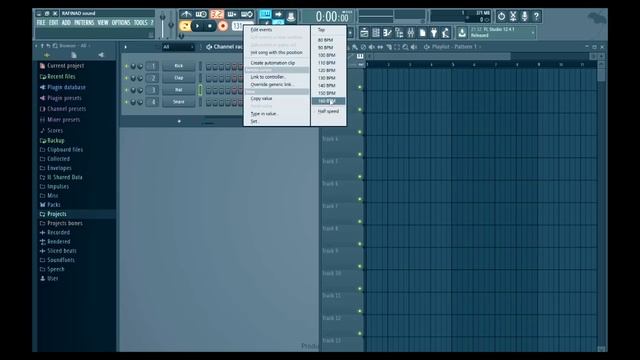
Task: Select 160 BPM in tempo presets submenu
Action: 329,101
